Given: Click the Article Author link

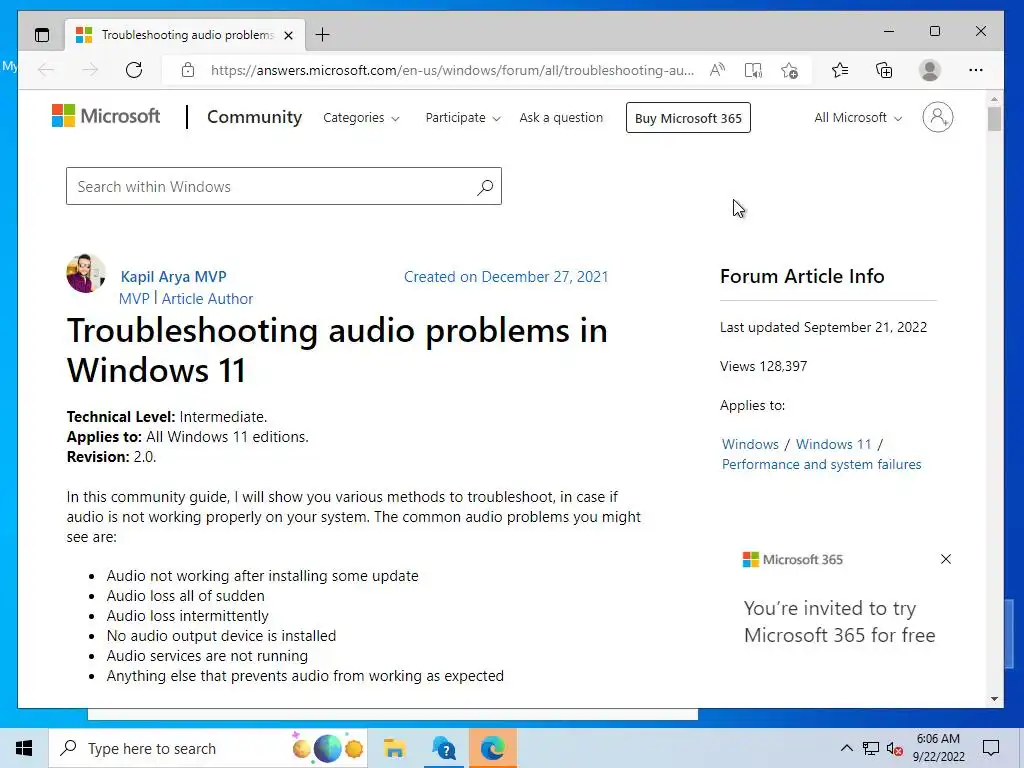Looking at the screenshot, I should pos(207,298).
